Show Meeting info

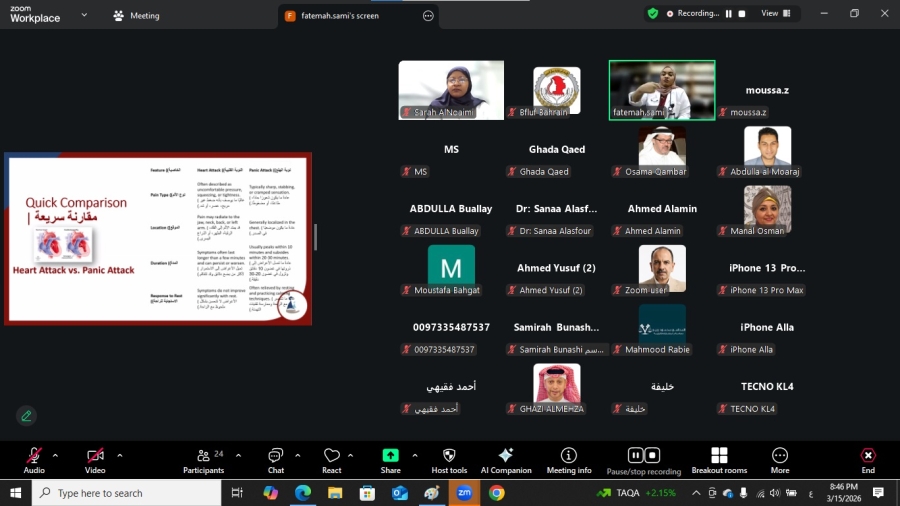click(569, 456)
